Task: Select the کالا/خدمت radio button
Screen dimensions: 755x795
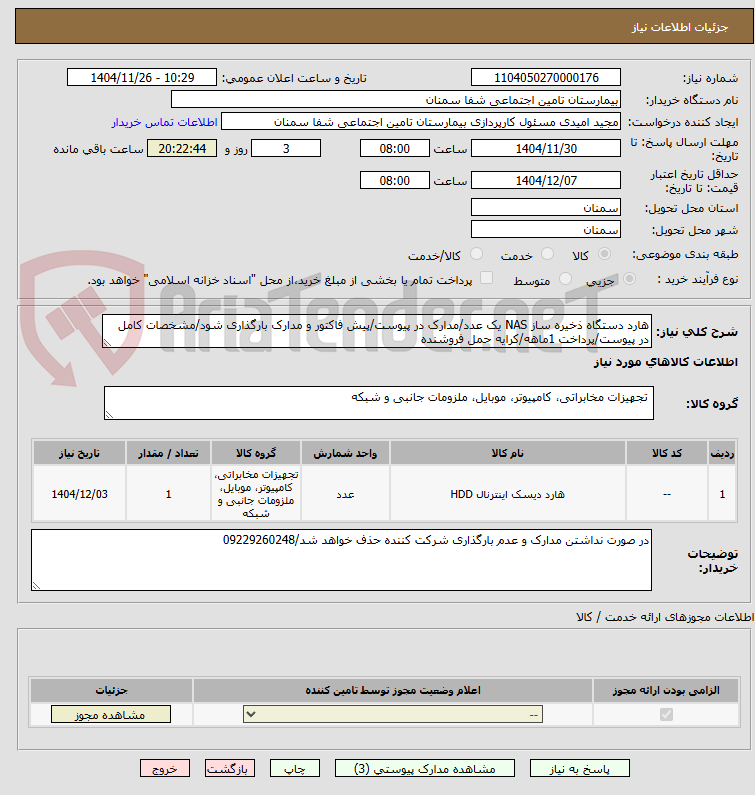Action: 476,254
